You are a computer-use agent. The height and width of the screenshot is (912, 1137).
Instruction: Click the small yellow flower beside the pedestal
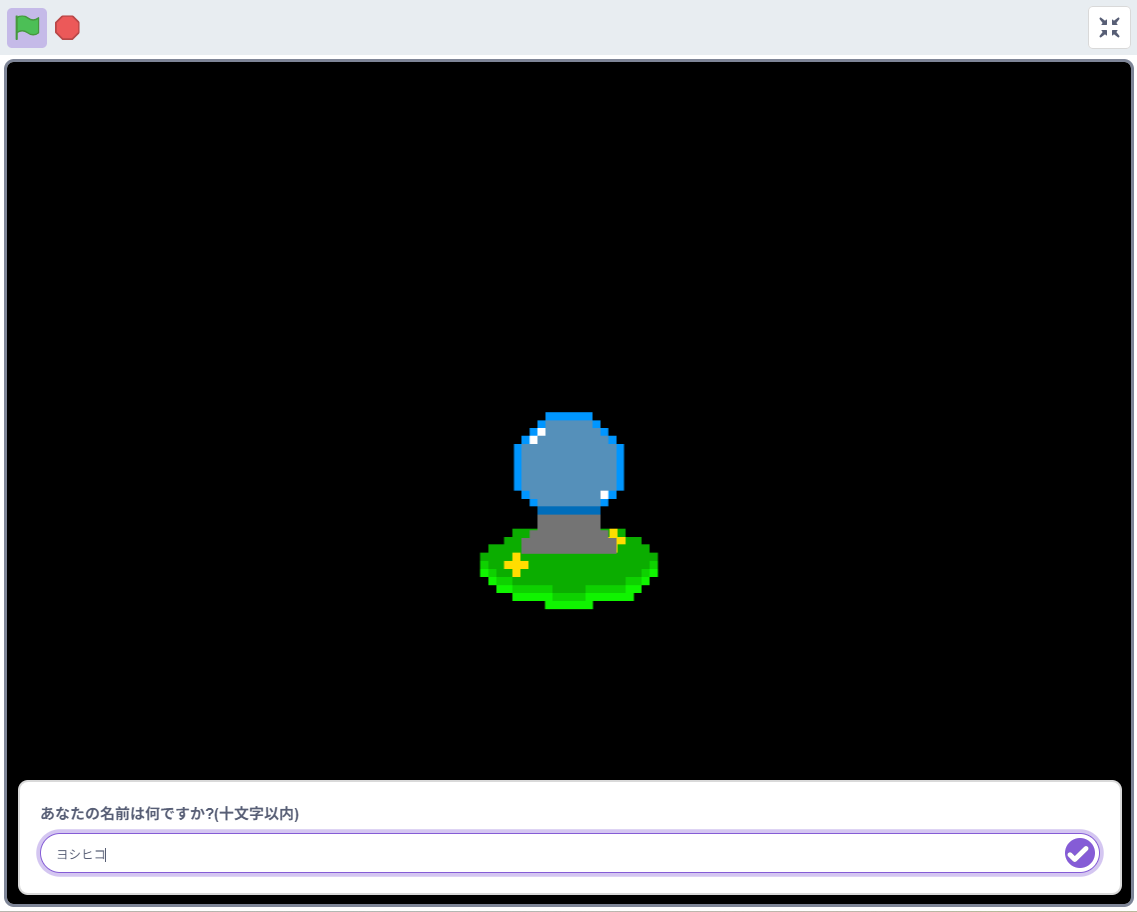tap(617, 537)
